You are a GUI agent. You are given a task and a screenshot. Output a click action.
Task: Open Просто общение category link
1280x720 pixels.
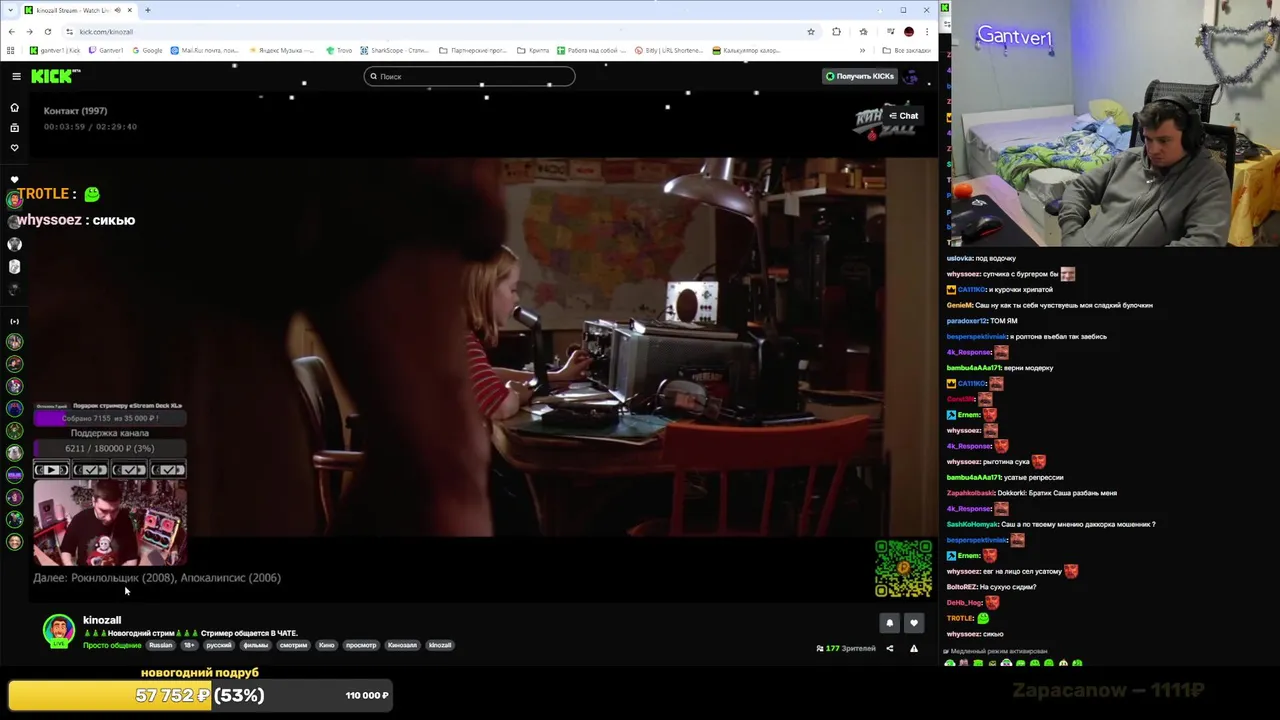tap(112, 645)
